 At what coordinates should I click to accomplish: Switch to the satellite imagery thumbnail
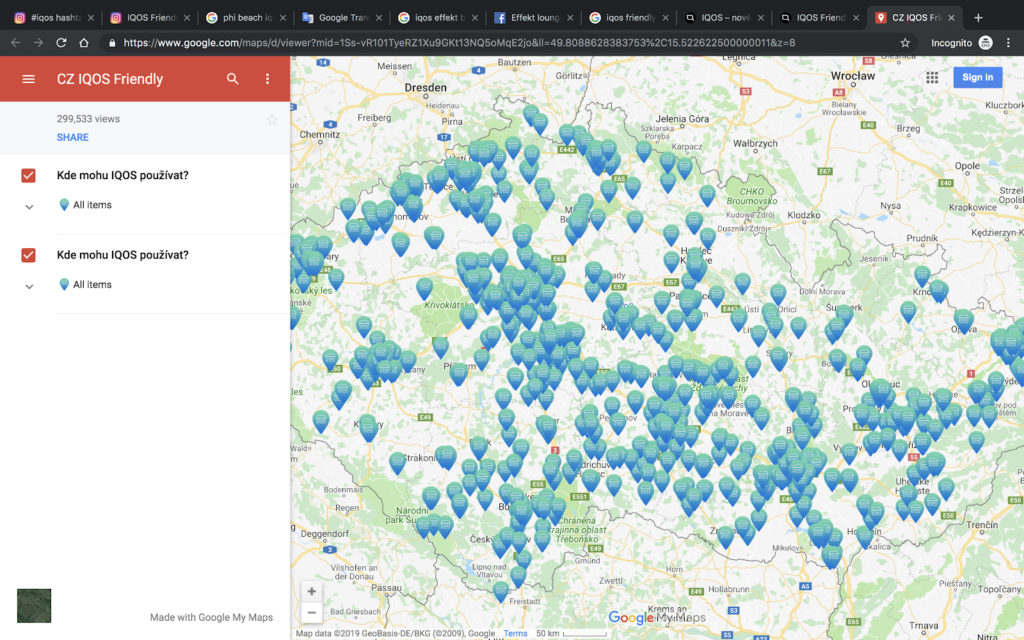34,605
